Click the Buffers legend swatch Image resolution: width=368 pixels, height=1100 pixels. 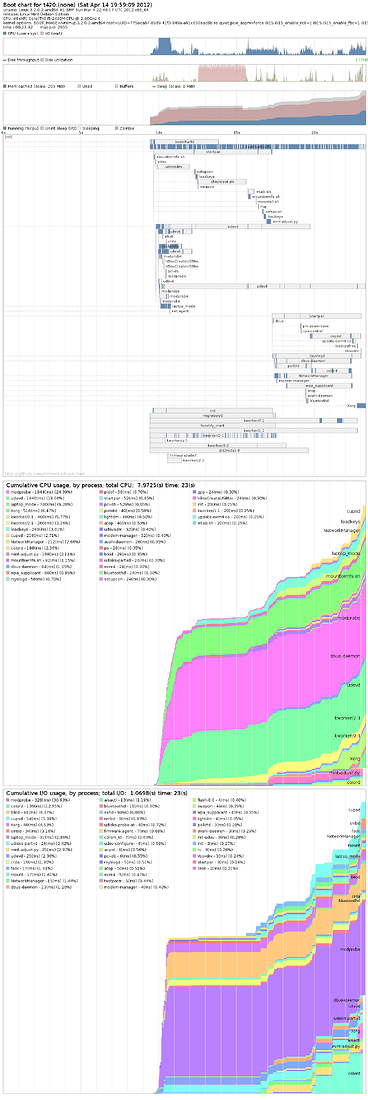(116, 86)
